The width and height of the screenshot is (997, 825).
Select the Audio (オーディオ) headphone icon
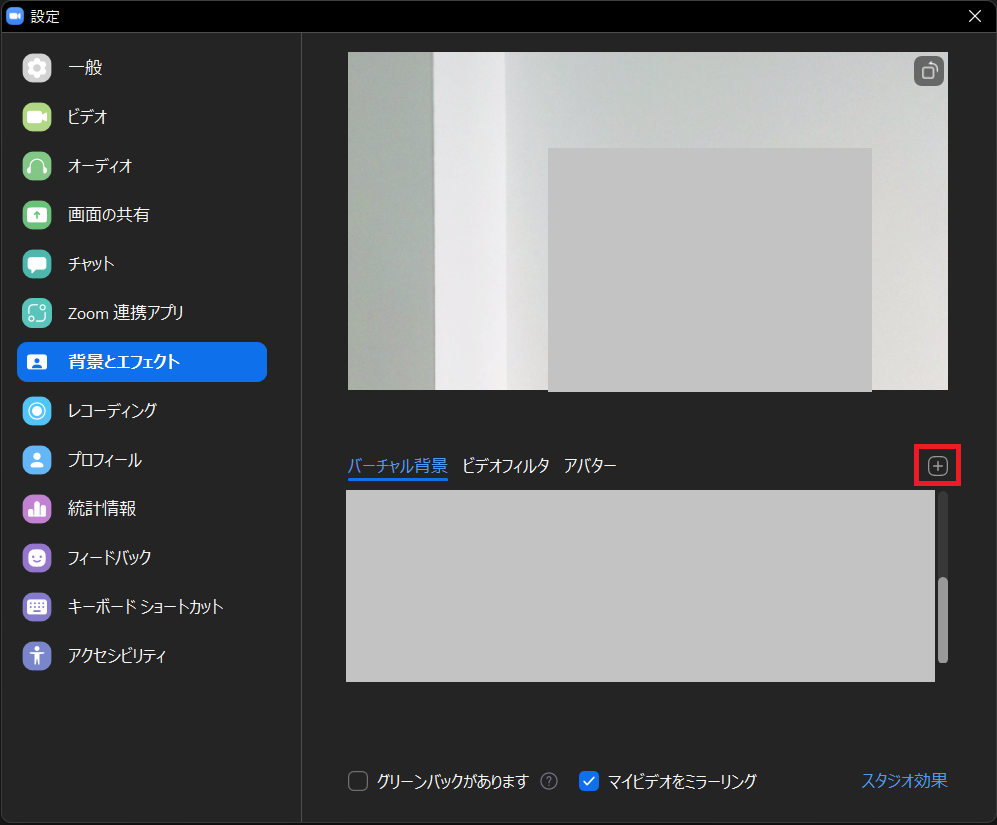click(x=37, y=166)
